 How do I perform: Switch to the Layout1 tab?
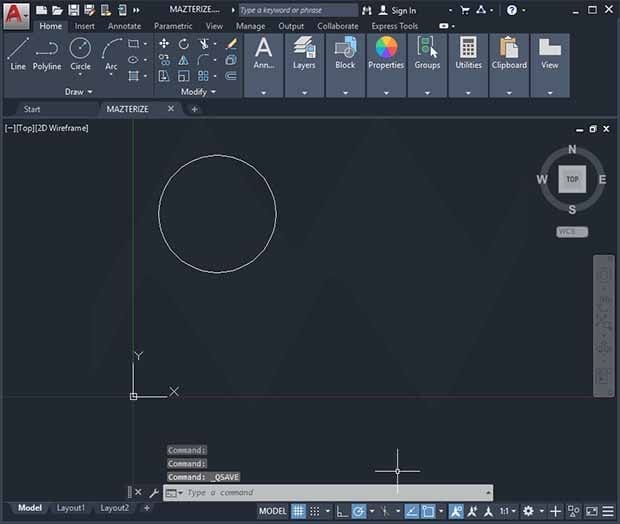click(71, 508)
